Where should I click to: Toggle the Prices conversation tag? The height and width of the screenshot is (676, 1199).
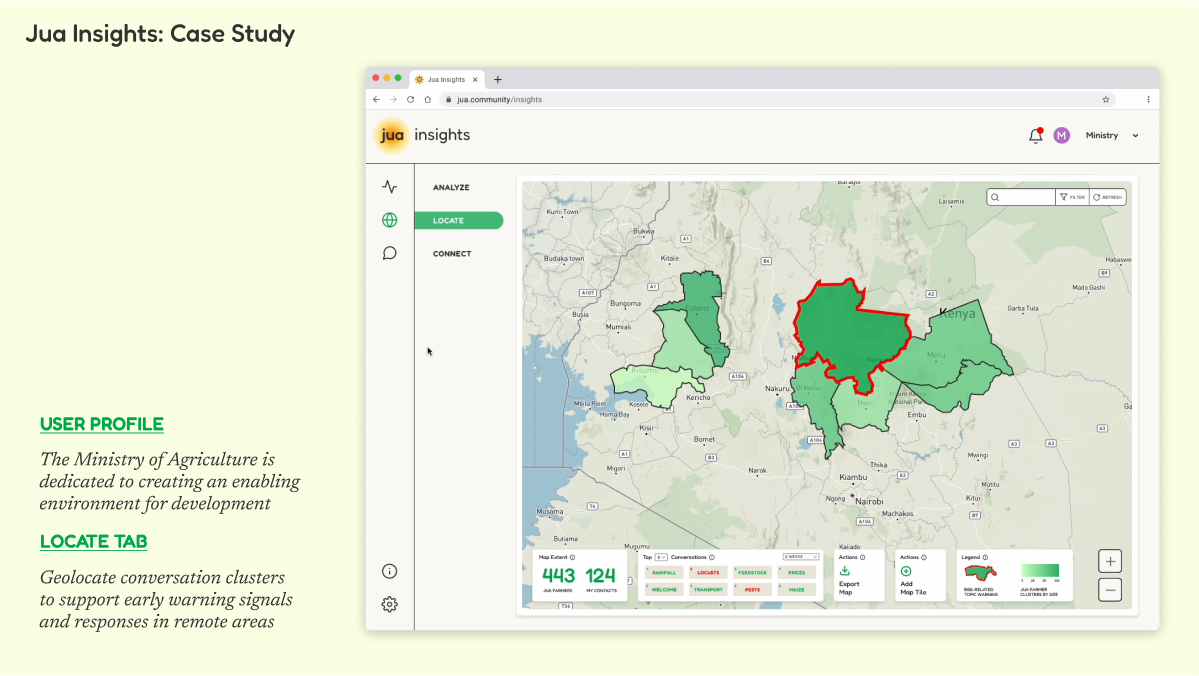click(x=797, y=573)
